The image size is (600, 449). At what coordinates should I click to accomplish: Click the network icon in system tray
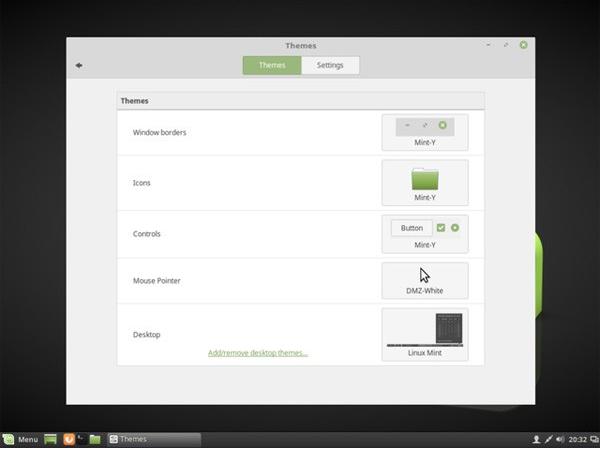(548, 439)
